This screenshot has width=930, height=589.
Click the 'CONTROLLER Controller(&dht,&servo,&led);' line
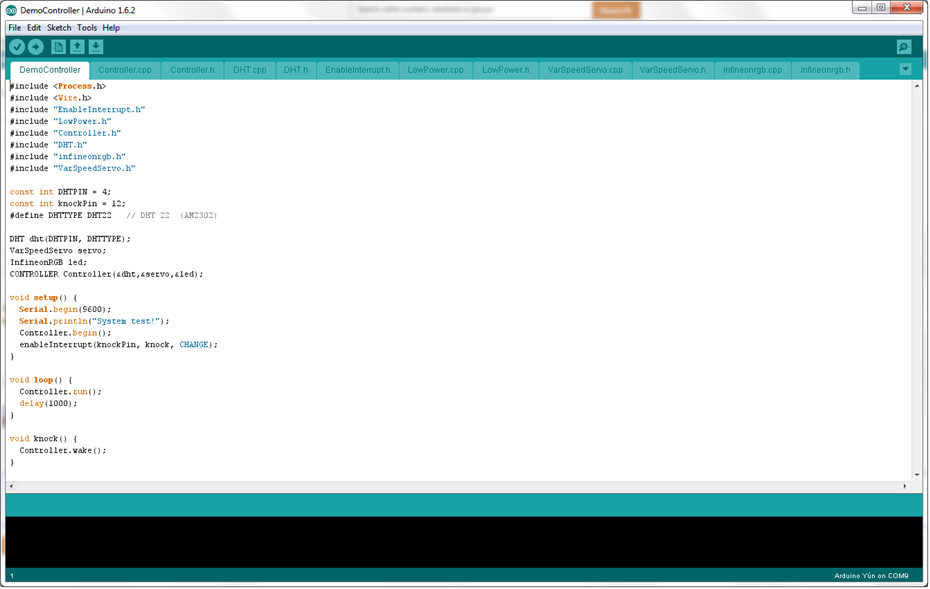106,274
